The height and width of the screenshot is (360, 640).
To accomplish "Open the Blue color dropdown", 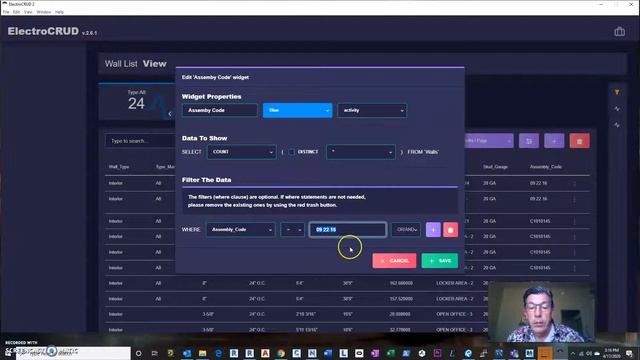I will [298, 110].
